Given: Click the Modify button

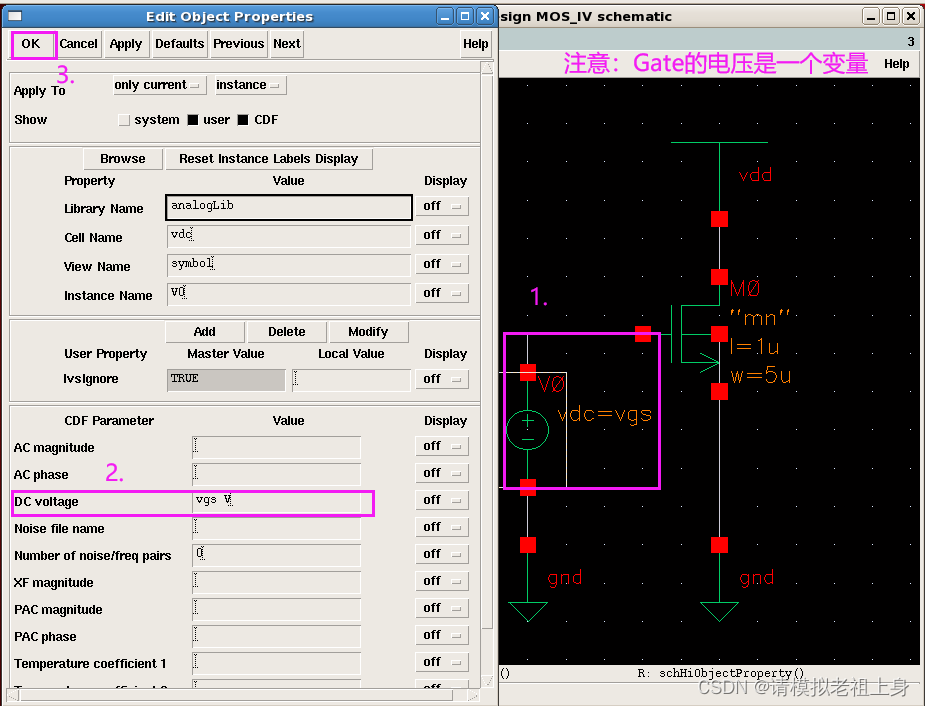Looking at the screenshot, I should coord(369,331).
